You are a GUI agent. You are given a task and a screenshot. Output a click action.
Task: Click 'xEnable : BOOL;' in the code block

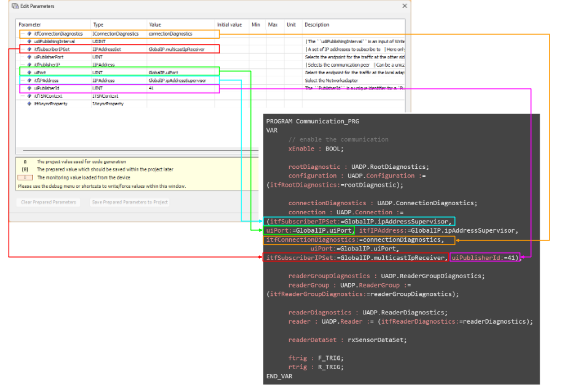316,149
